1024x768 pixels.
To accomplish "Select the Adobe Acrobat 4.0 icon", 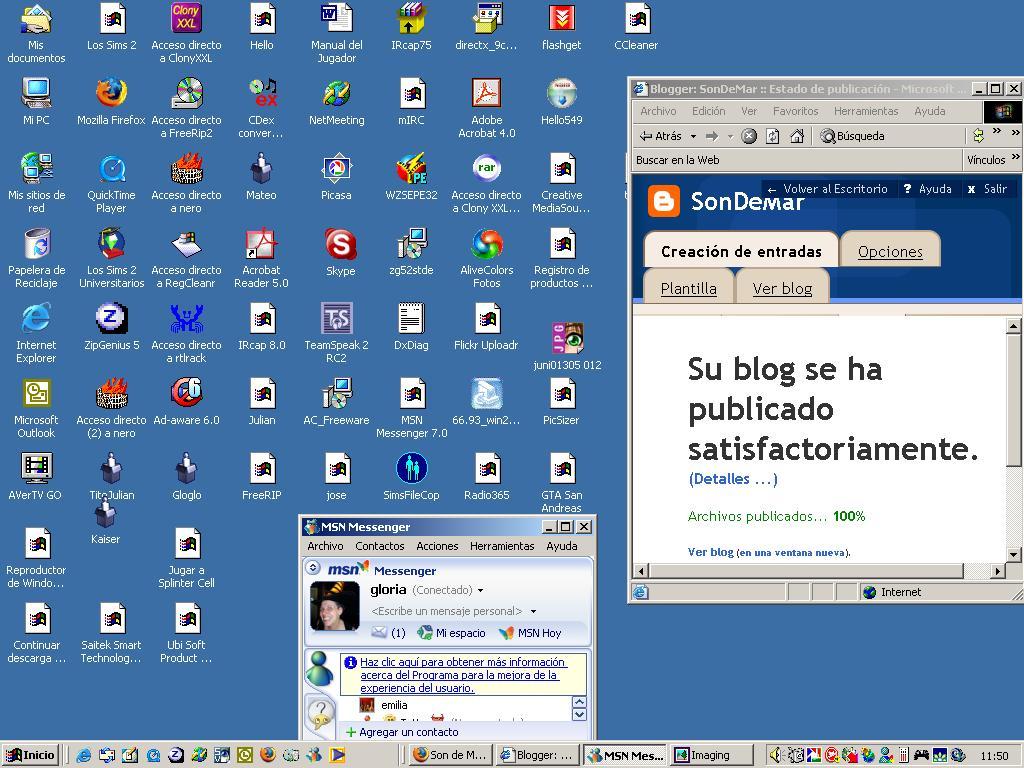I will tap(487, 108).
